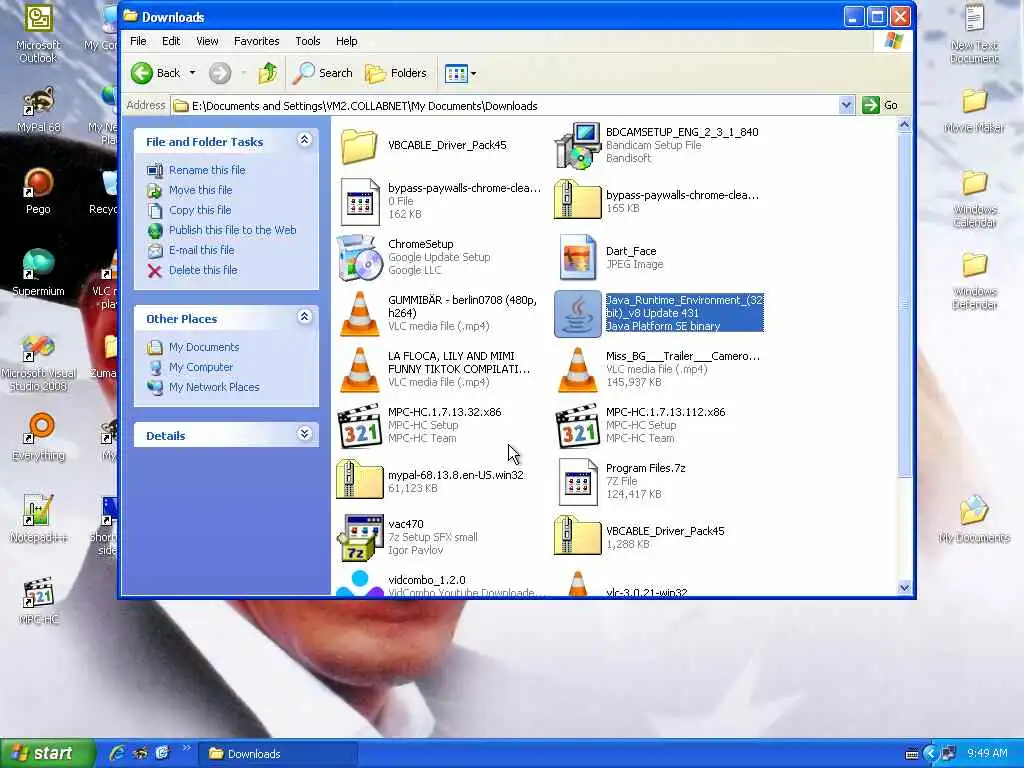
Task: Go to My Network Places link
Action: pyautogui.click(x=214, y=387)
